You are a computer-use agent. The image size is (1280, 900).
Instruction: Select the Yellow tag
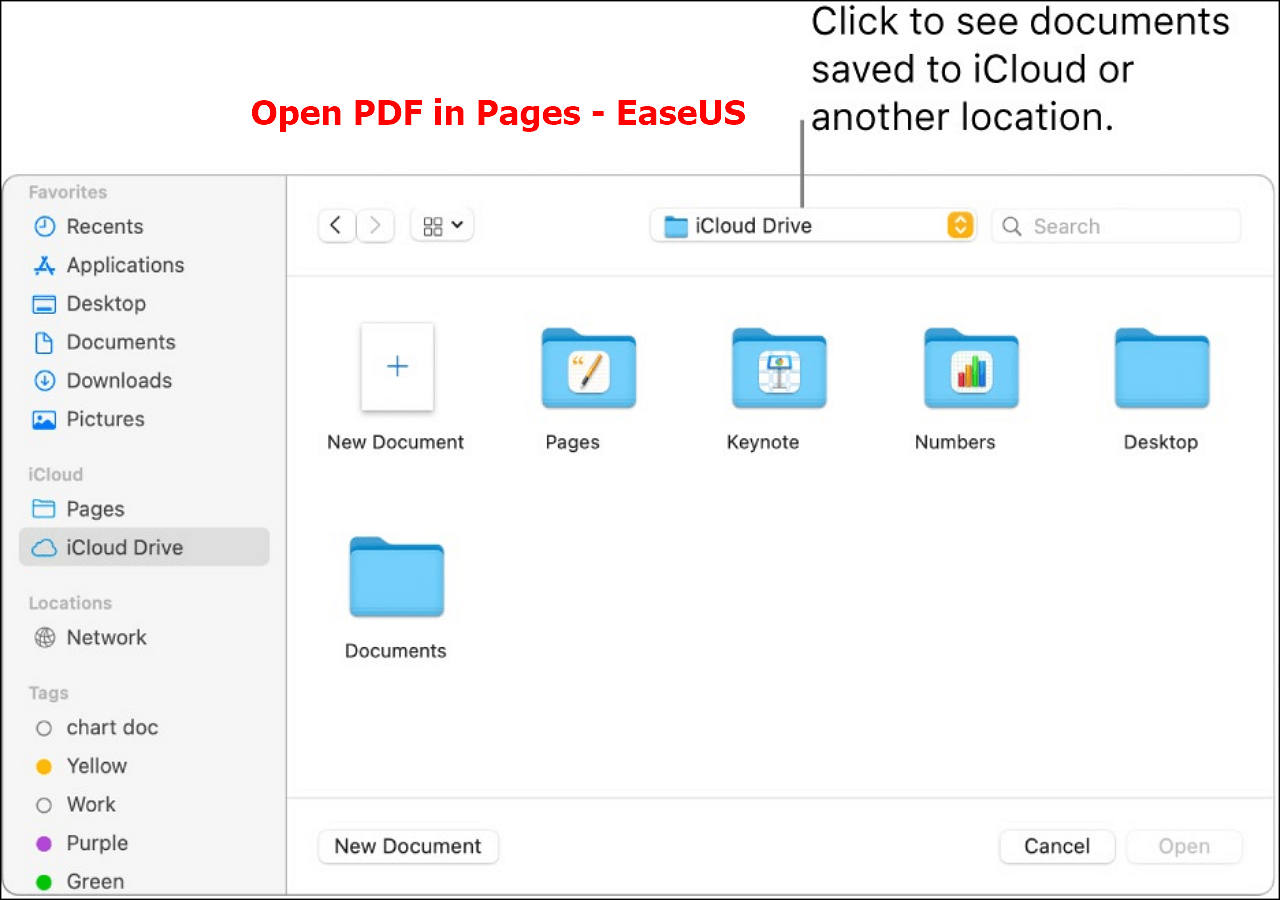[x=96, y=766]
